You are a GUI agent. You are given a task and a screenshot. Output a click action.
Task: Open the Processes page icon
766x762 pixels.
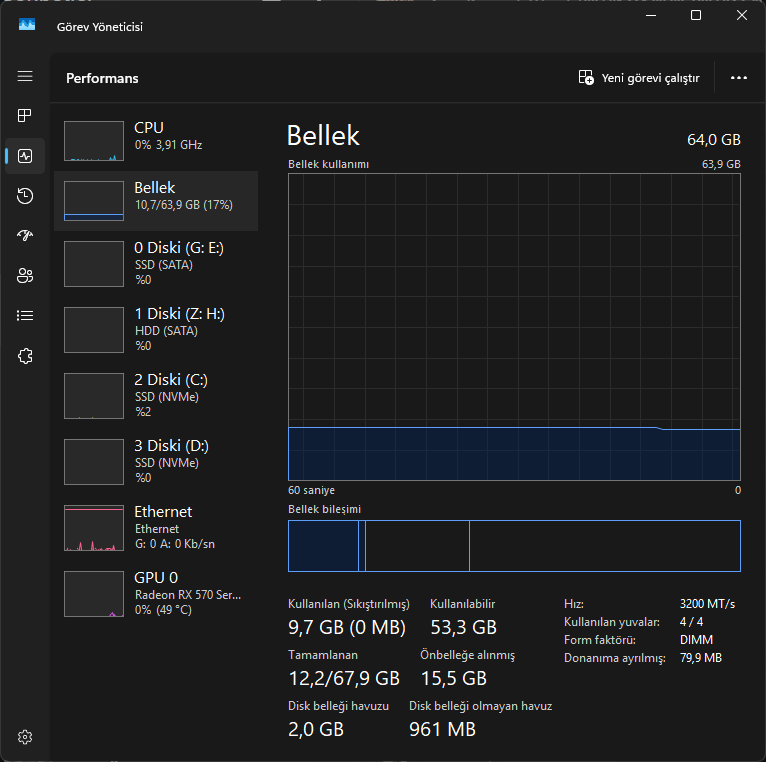pos(25,116)
